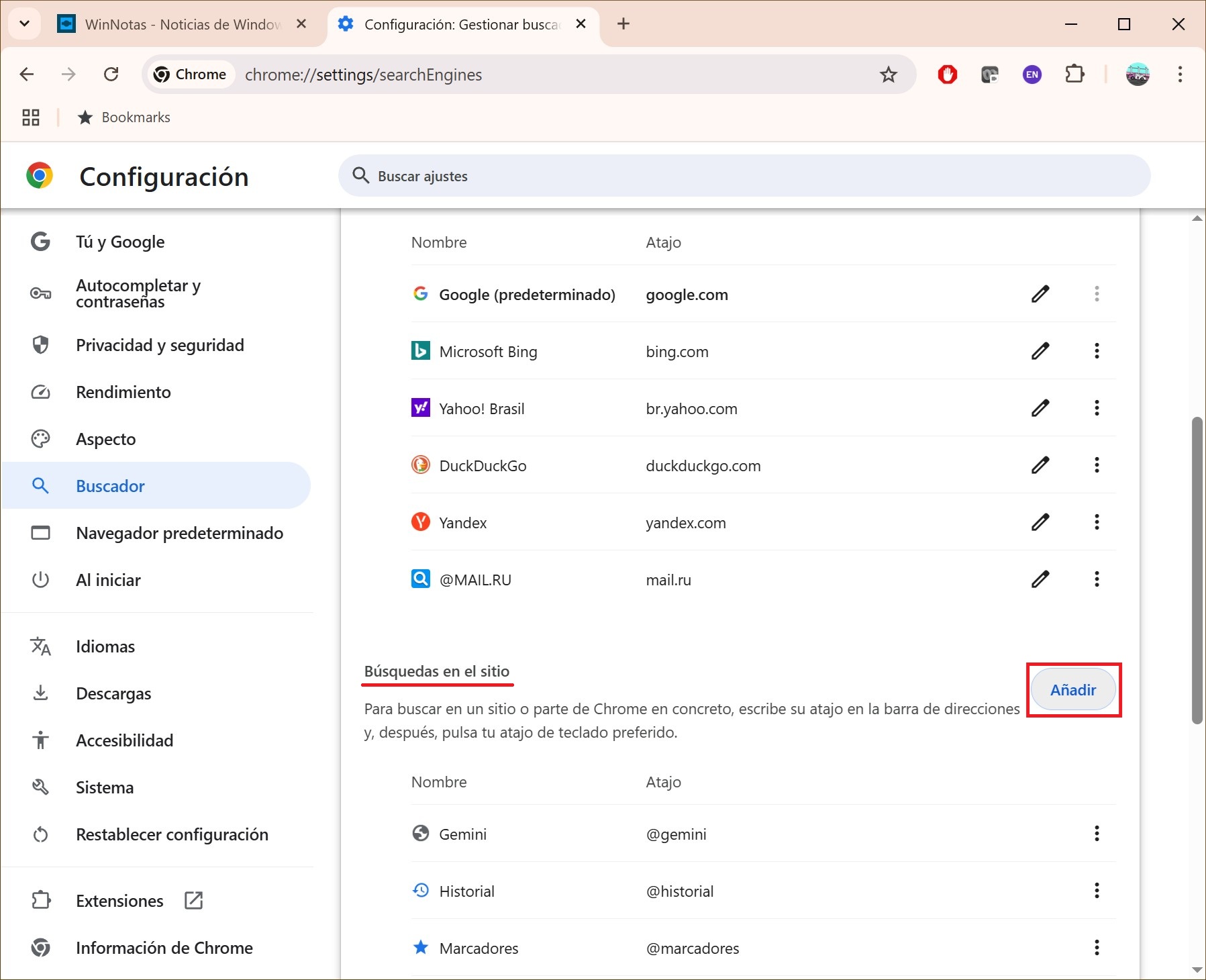This screenshot has width=1206, height=980.
Task: Click the edit pencil for DuckDuckGo
Action: 1040,465
